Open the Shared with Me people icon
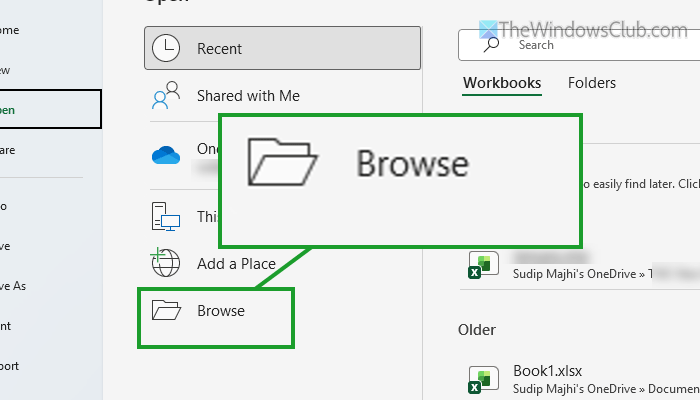 [x=166, y=96]
